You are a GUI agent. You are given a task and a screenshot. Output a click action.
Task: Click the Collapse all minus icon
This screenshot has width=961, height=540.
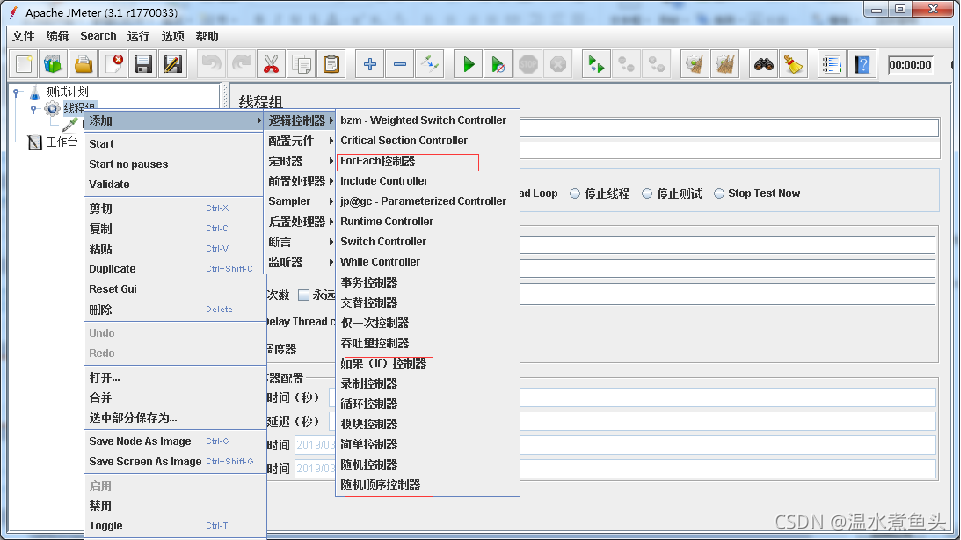(400, 64)
